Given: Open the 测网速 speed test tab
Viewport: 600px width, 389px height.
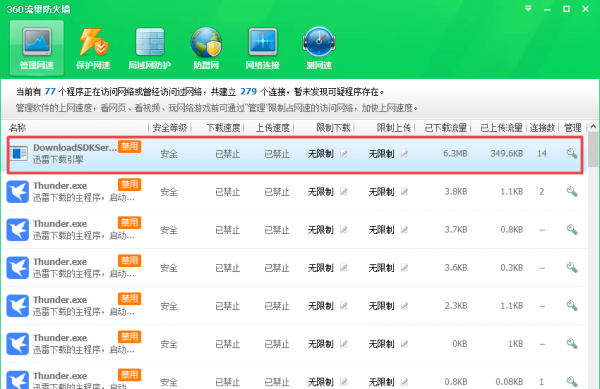Looking at the screenshot, I should (x=319, y=48).
